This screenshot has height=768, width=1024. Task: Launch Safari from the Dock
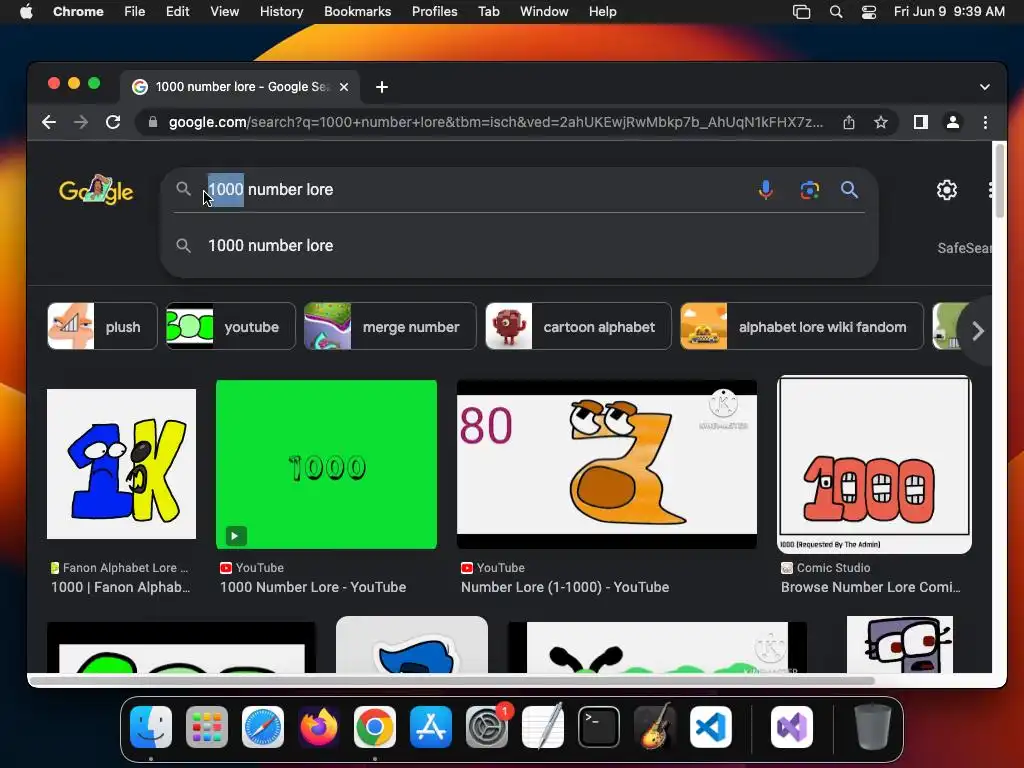pyautogui.click(x=263, y=727)
